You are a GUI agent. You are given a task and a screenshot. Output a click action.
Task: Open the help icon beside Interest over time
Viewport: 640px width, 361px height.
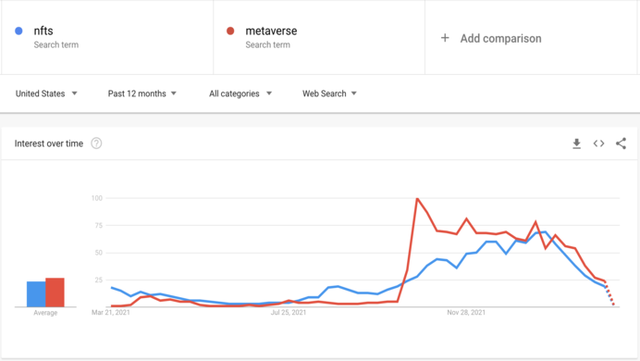[96, 143]
